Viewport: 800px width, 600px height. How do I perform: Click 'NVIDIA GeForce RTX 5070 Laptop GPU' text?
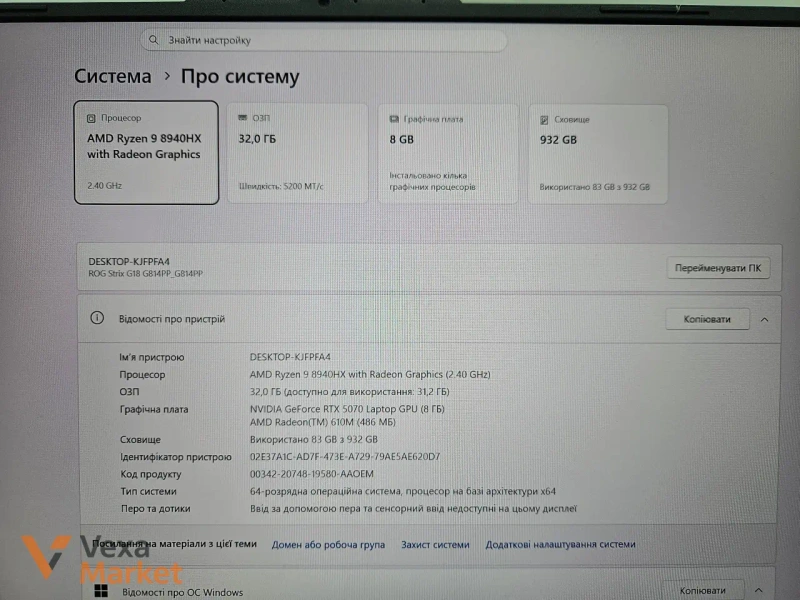334,409
